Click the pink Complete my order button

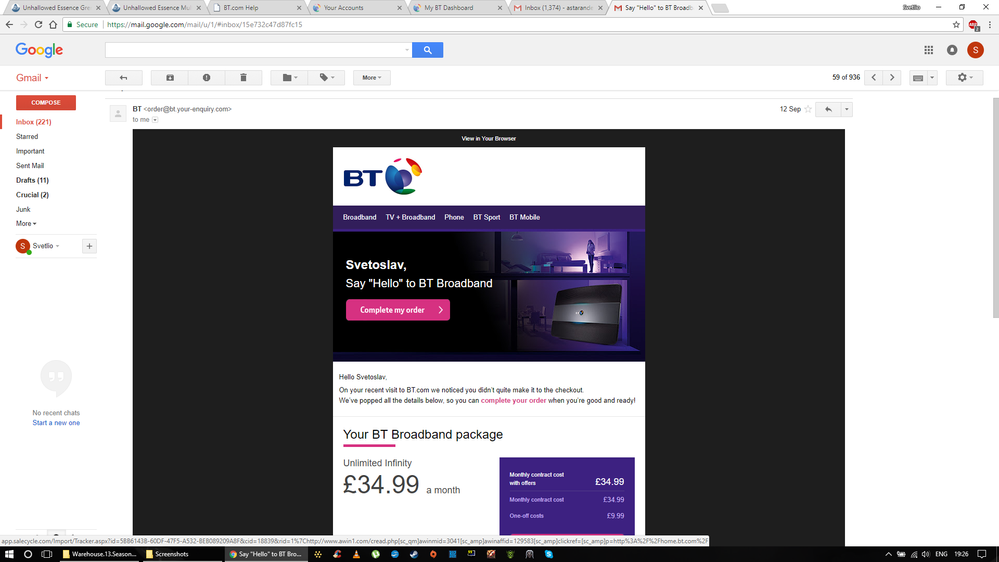398,310
